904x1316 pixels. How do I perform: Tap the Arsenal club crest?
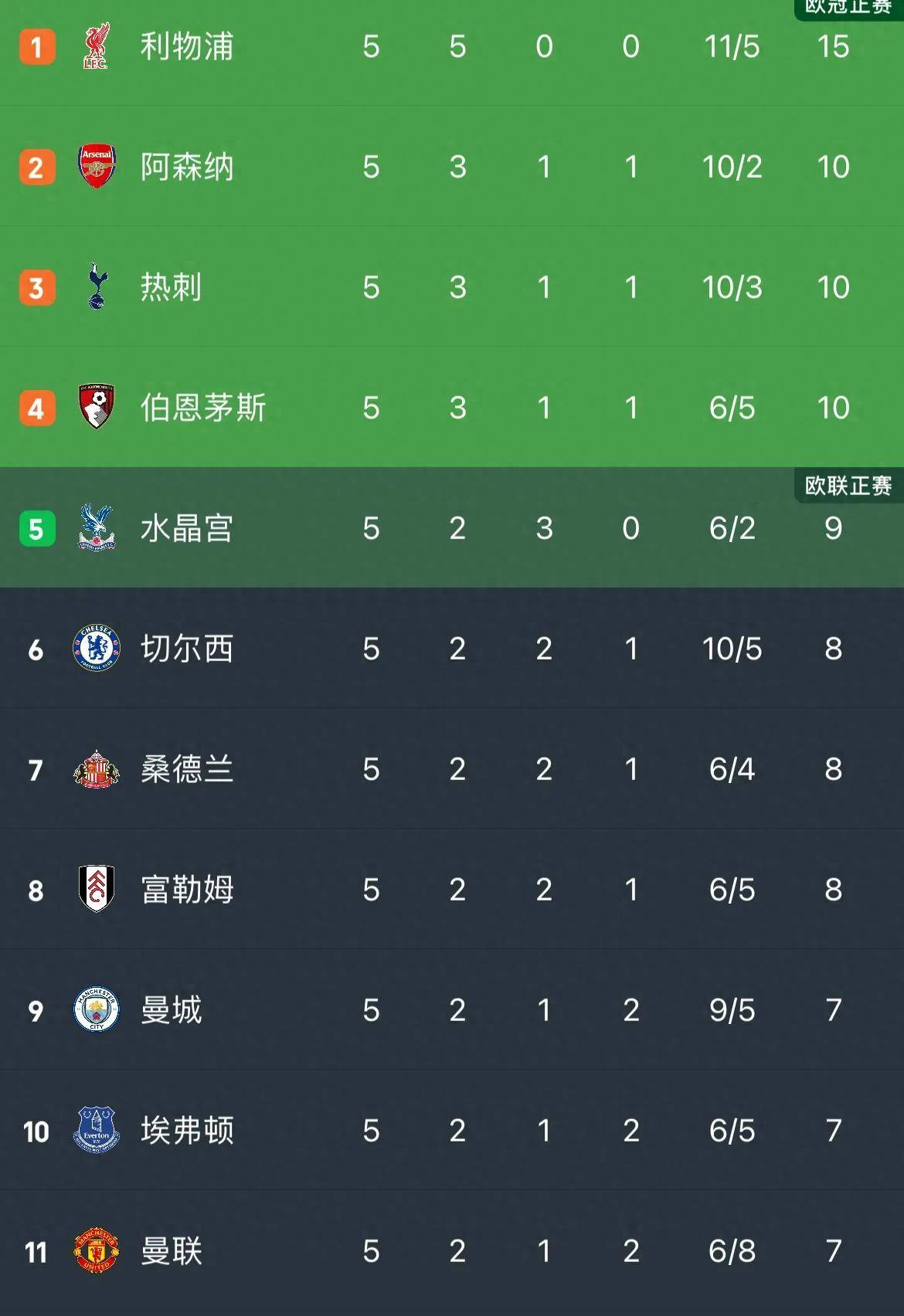(x=97, y=166)
